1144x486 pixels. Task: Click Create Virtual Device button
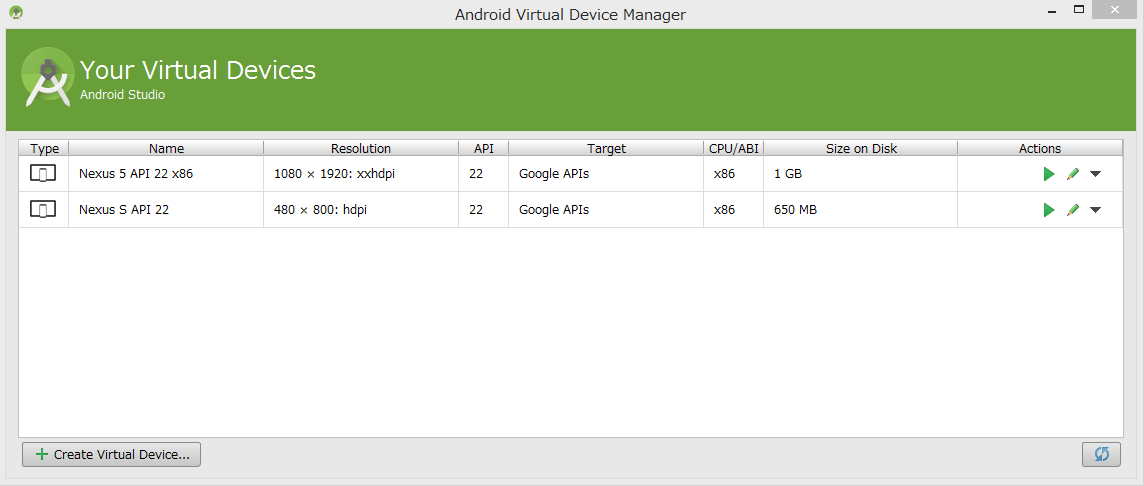(x=112, y=454)
